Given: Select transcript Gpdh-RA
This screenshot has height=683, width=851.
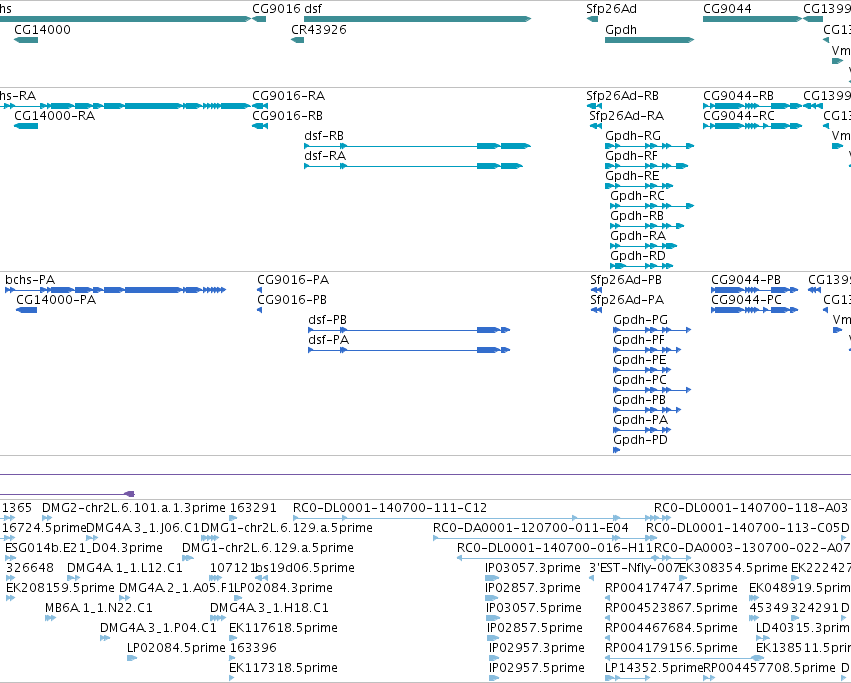Looking at the screenshot, I should (x=638, y=236).
